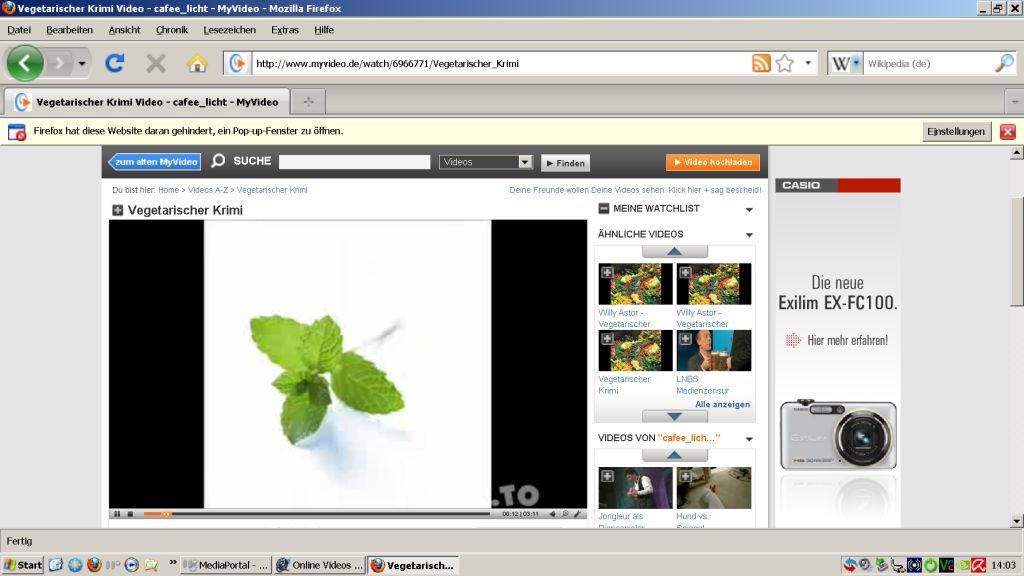The image size is (1024, 576).
Task: Close the pop-up blocker notification bar
Action: [x=1007, y=131]
